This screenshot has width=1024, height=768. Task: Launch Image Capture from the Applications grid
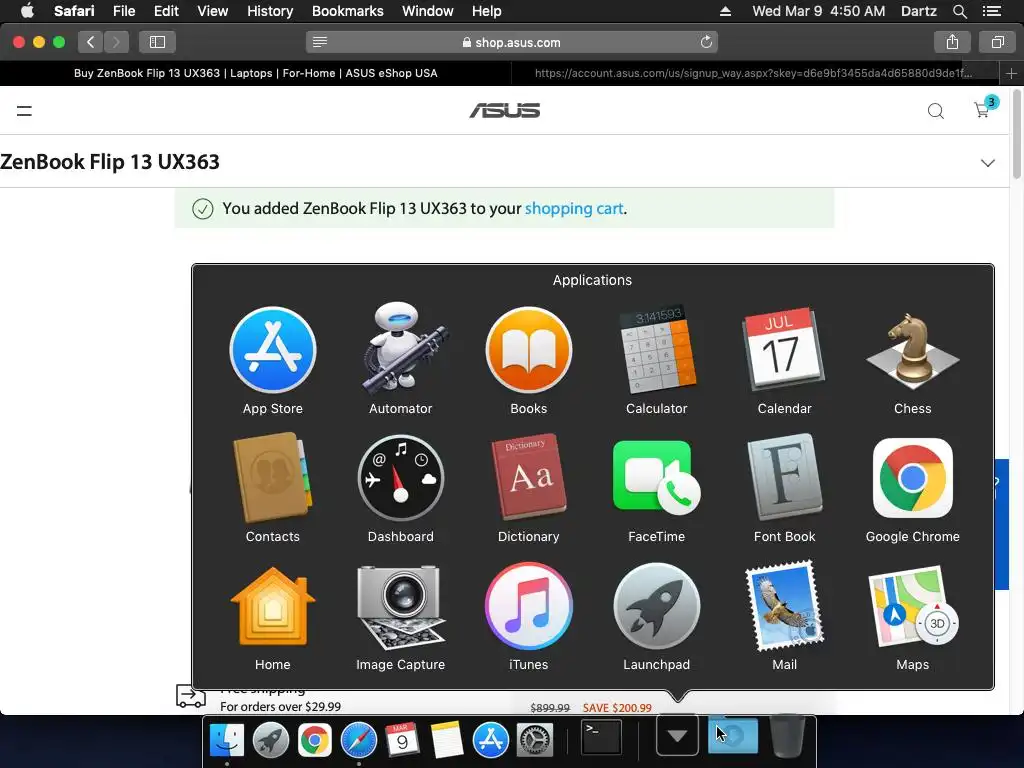click(400, 606)
